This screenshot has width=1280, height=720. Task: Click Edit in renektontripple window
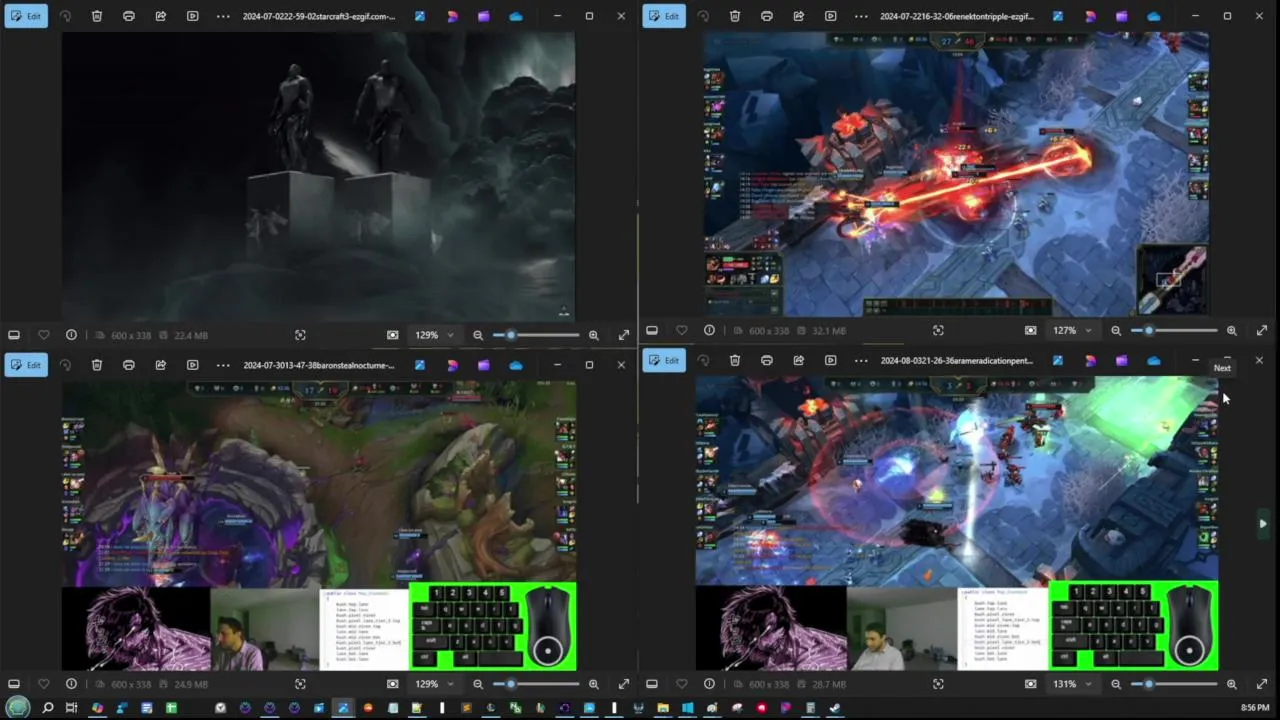coord(664,16)
